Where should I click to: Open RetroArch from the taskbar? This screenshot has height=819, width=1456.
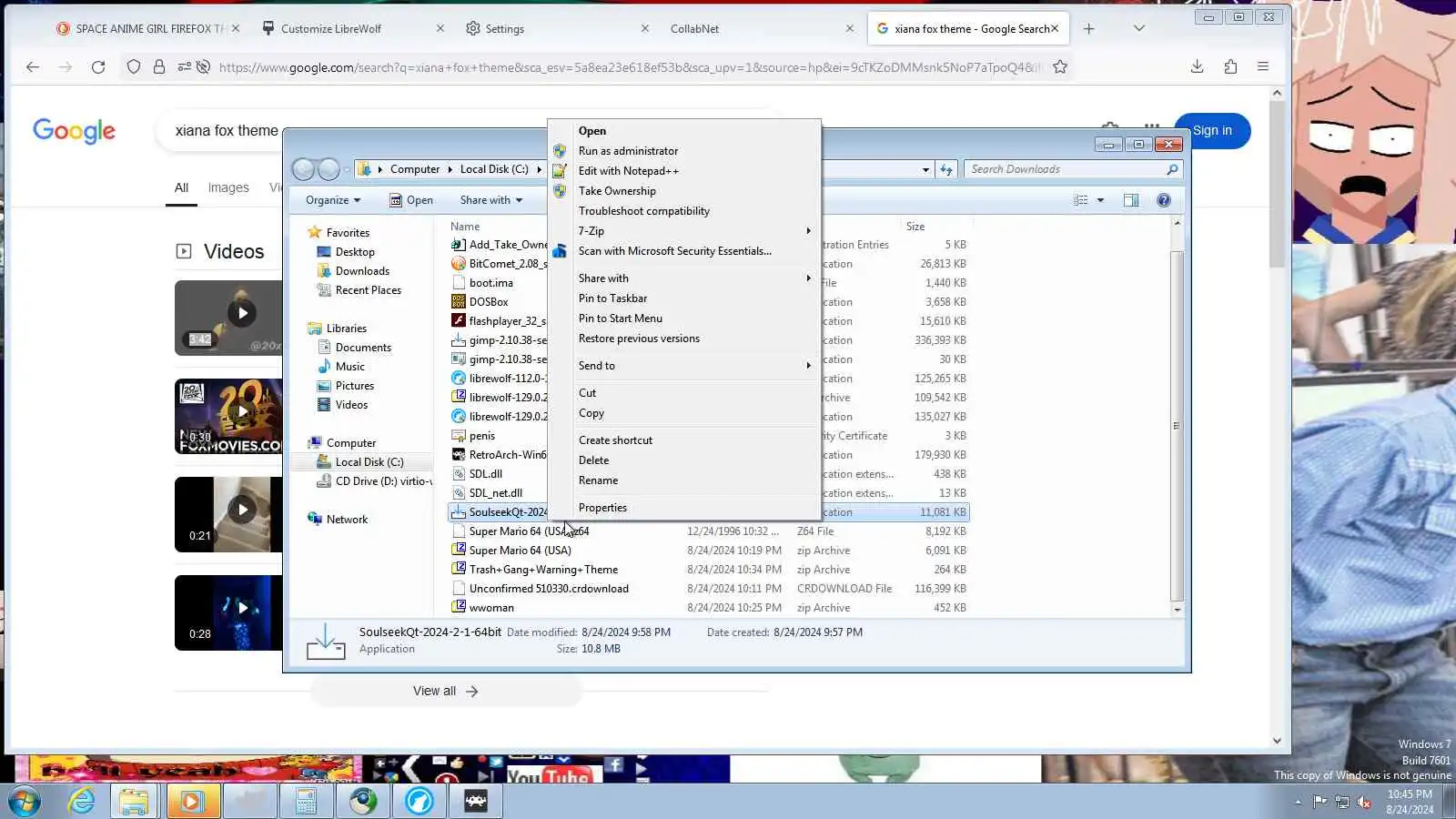coord(476,802)
